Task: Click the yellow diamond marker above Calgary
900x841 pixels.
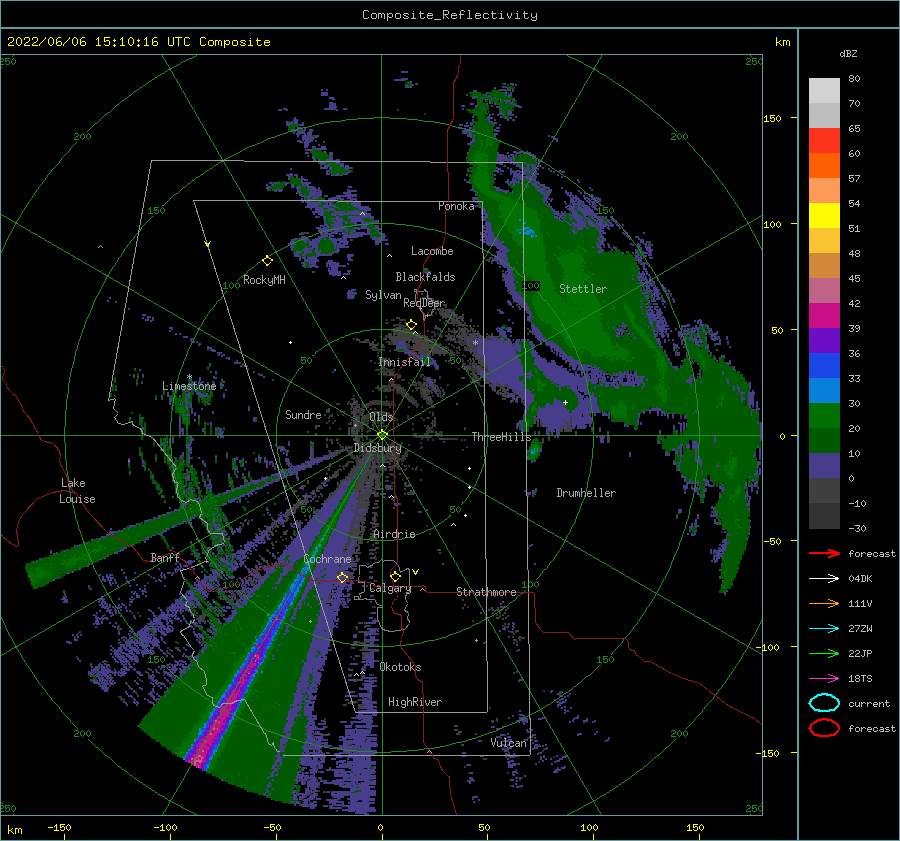Action: click(x=395, y=576)
